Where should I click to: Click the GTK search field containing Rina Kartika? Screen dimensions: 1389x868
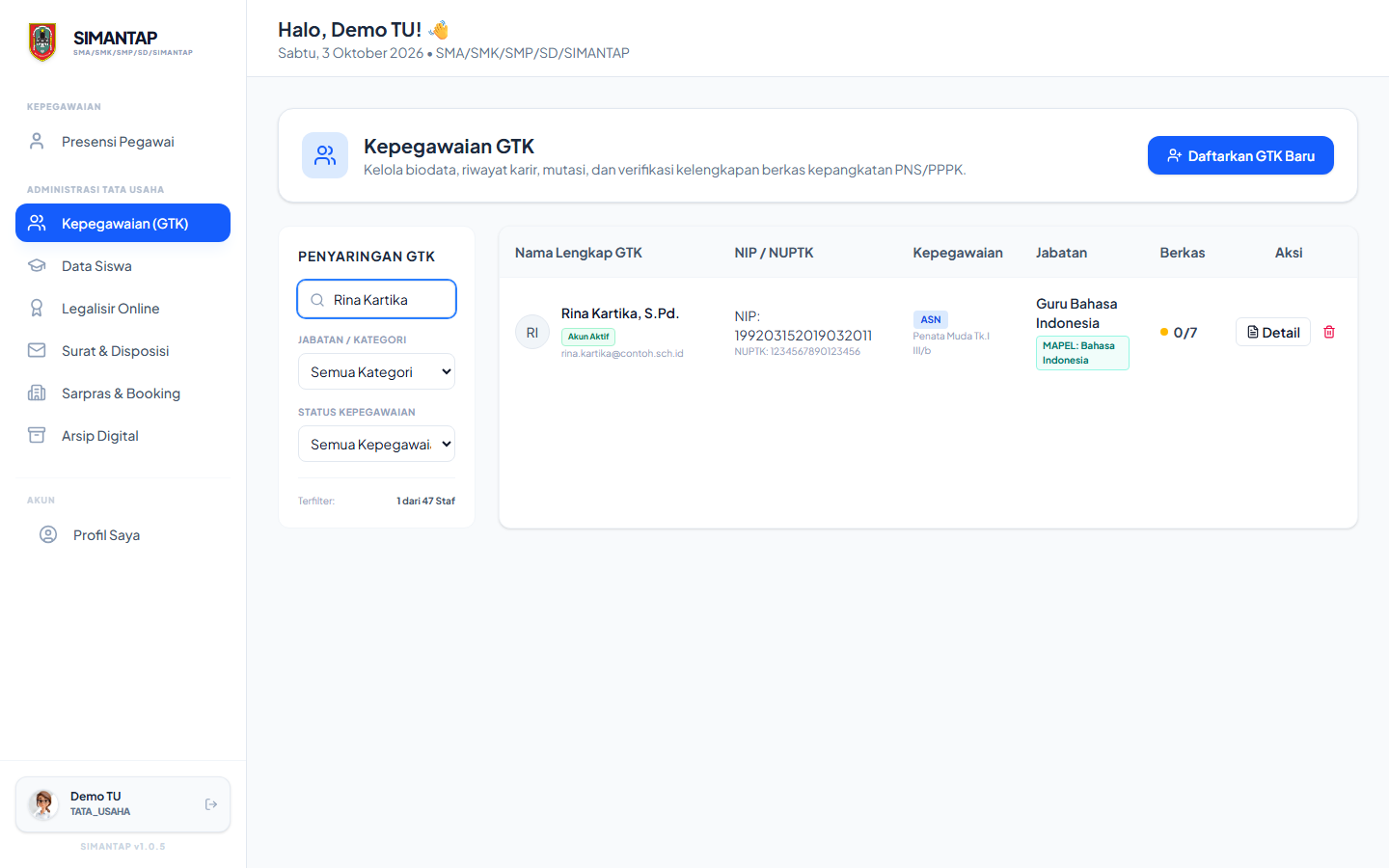point(376,299)
